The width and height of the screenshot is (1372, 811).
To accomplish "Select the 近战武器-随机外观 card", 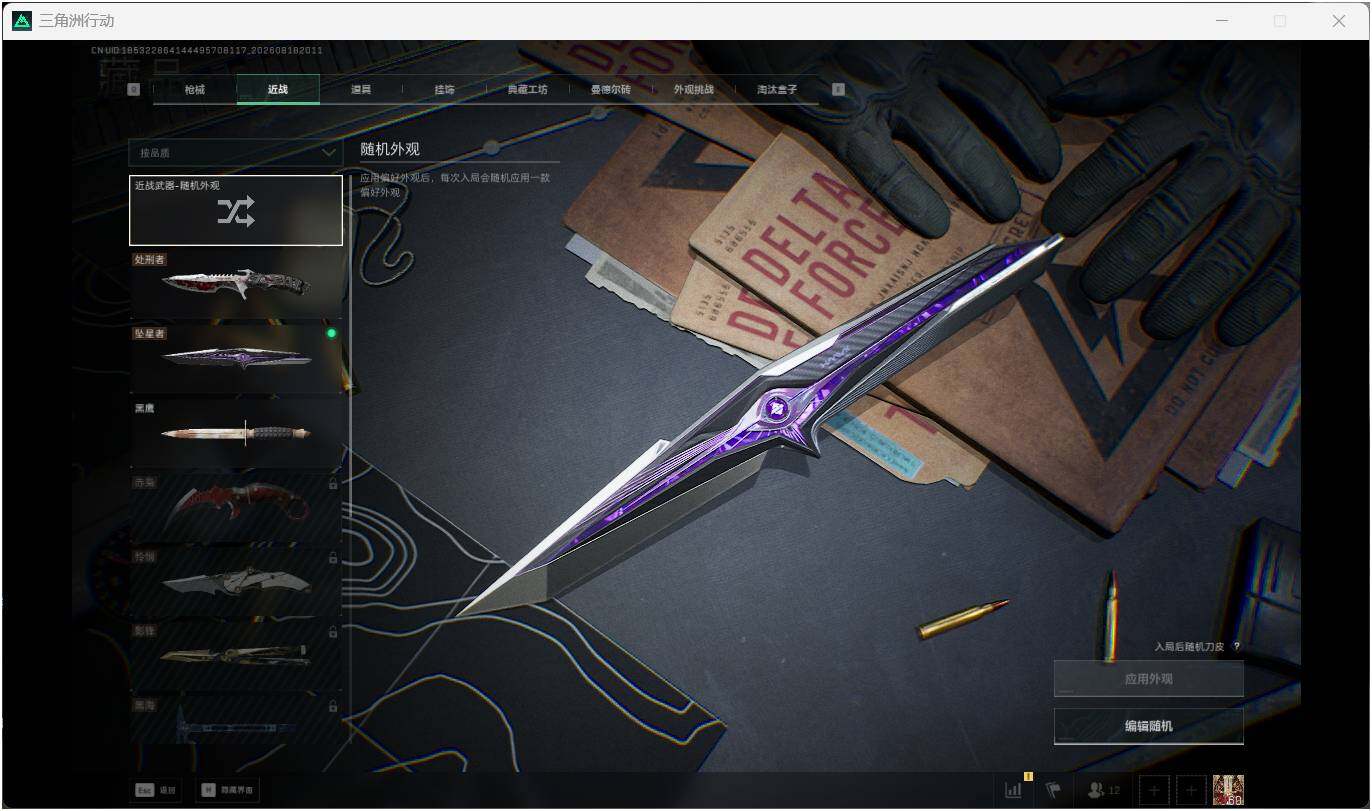I will [x=236, y=210].
